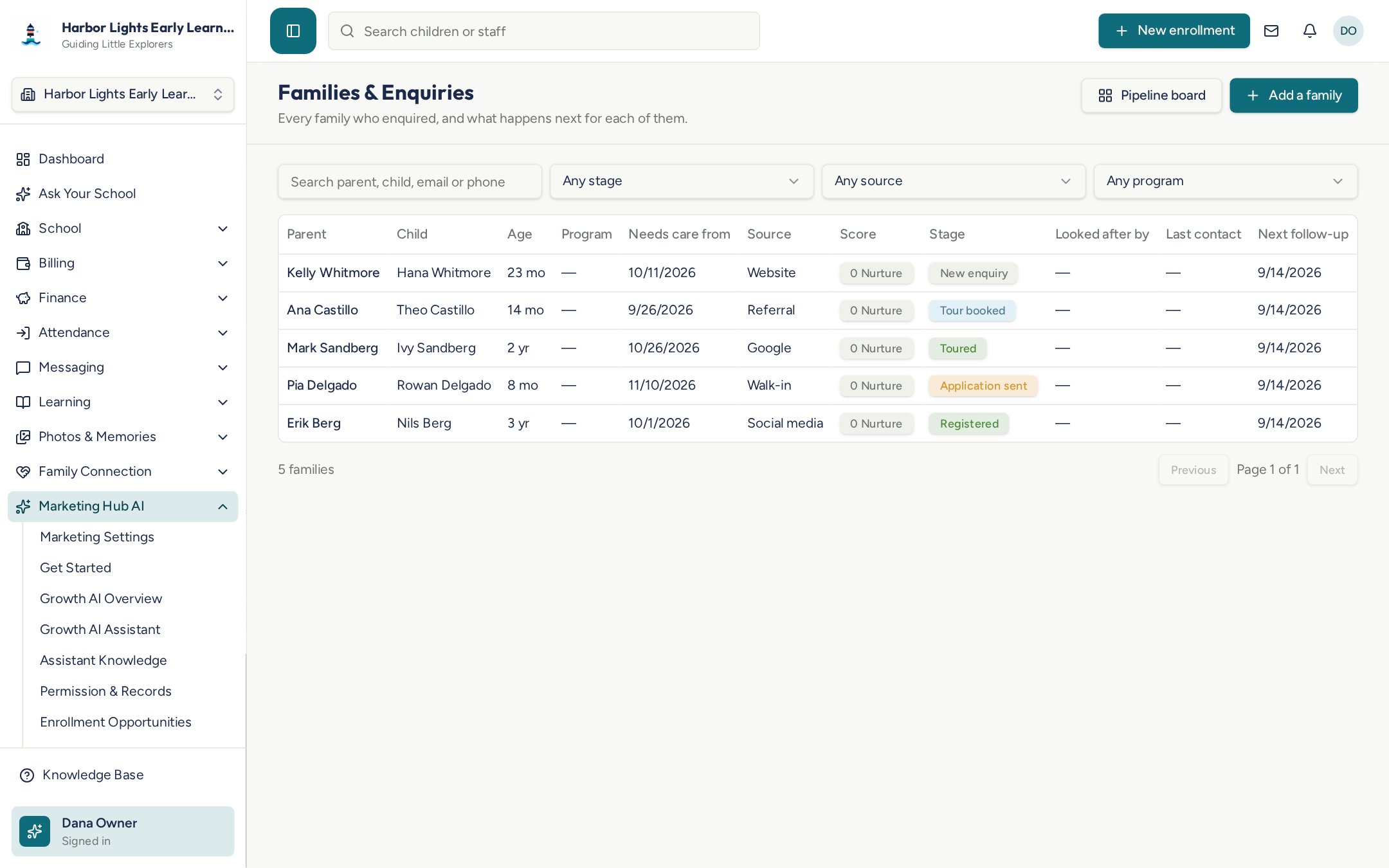Click the Learning open book icon
The height and width of the screenshot is (868, 1389).
(23, 402)
